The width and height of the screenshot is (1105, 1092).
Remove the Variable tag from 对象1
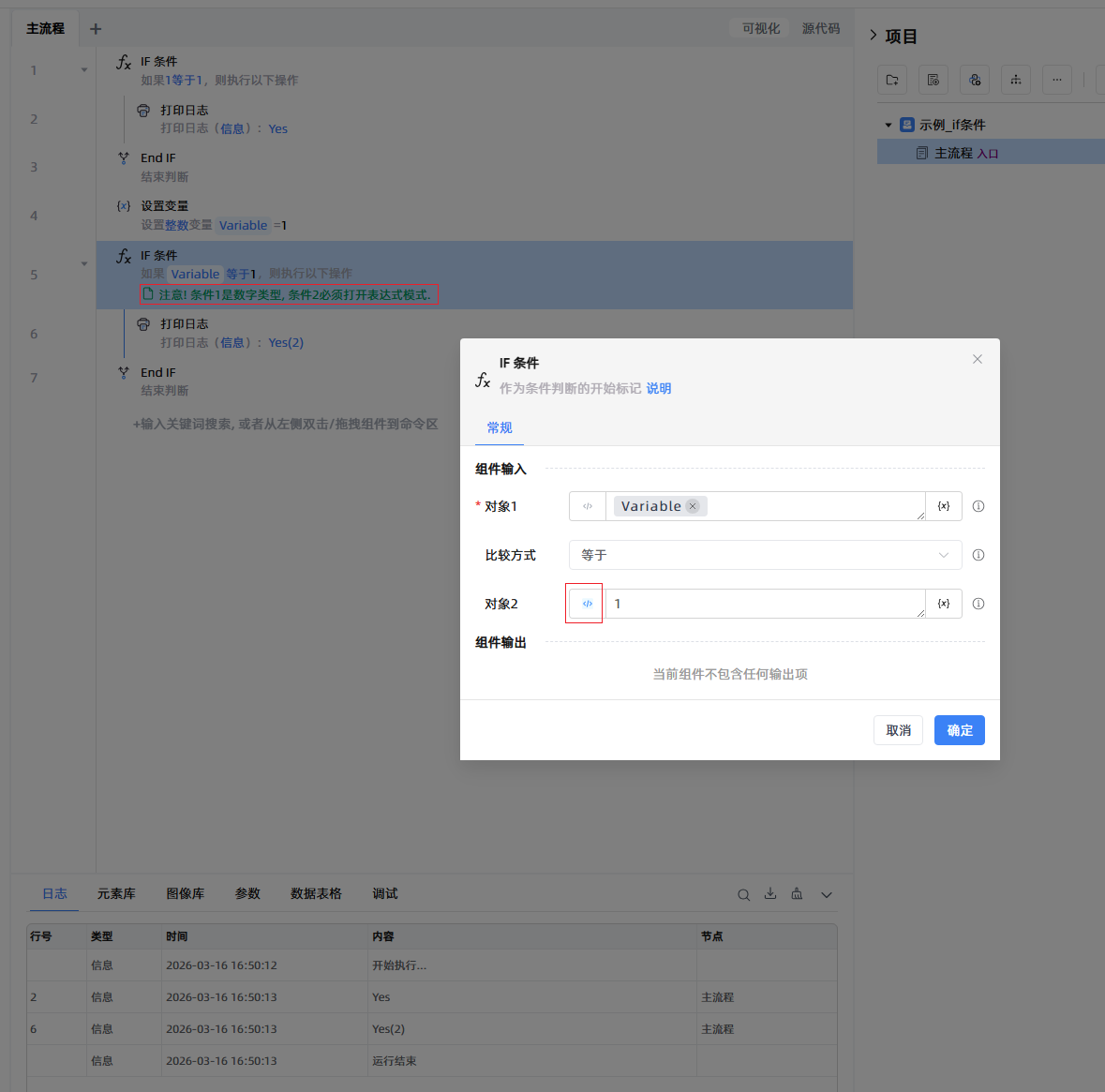693,506
